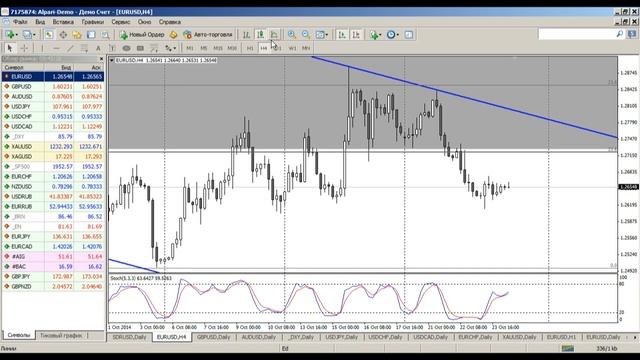The width and height of the screenshot is (640, 360).
Task: Select the Equidistant Channel tool
Action: coord(84,48)
